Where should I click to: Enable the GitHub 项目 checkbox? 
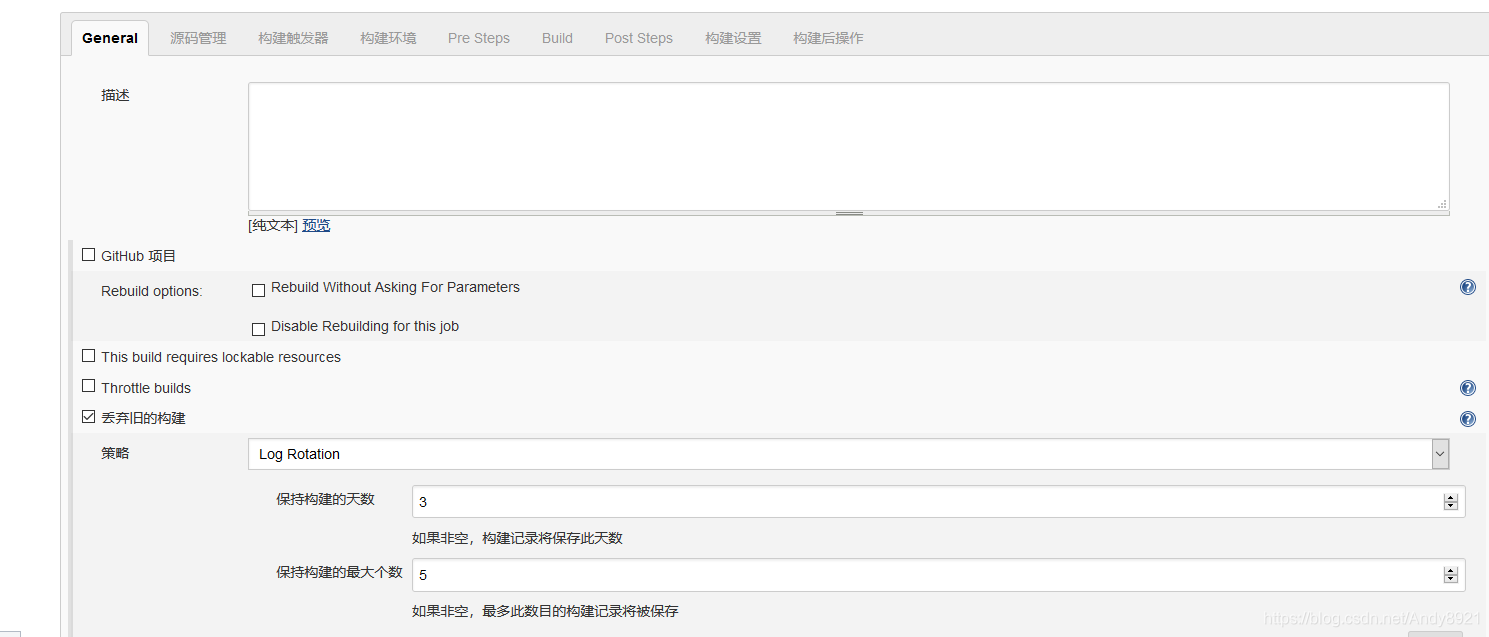[x=89, y=255]
